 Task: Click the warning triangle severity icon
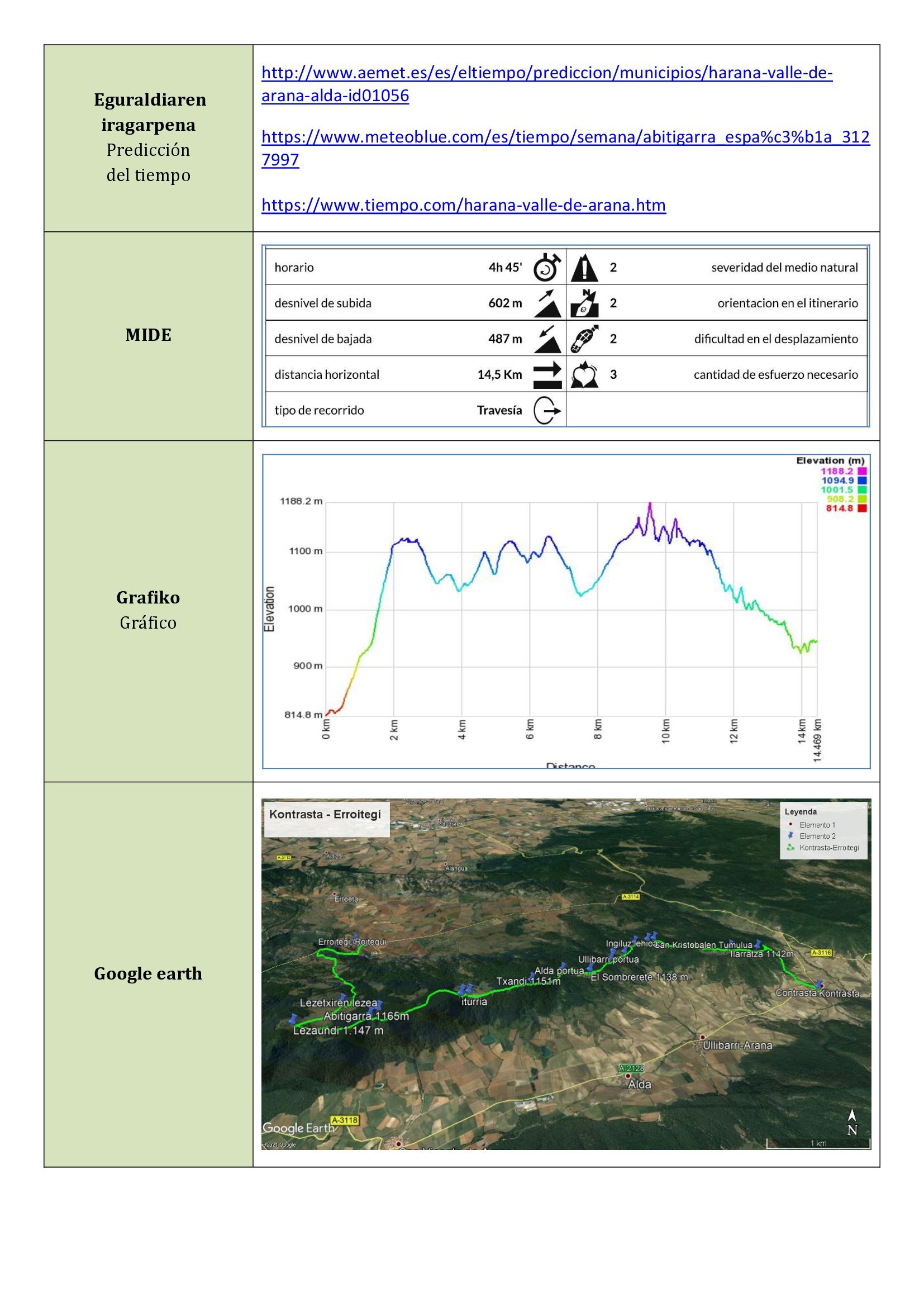pyautogui.click(x=584, y=268)
